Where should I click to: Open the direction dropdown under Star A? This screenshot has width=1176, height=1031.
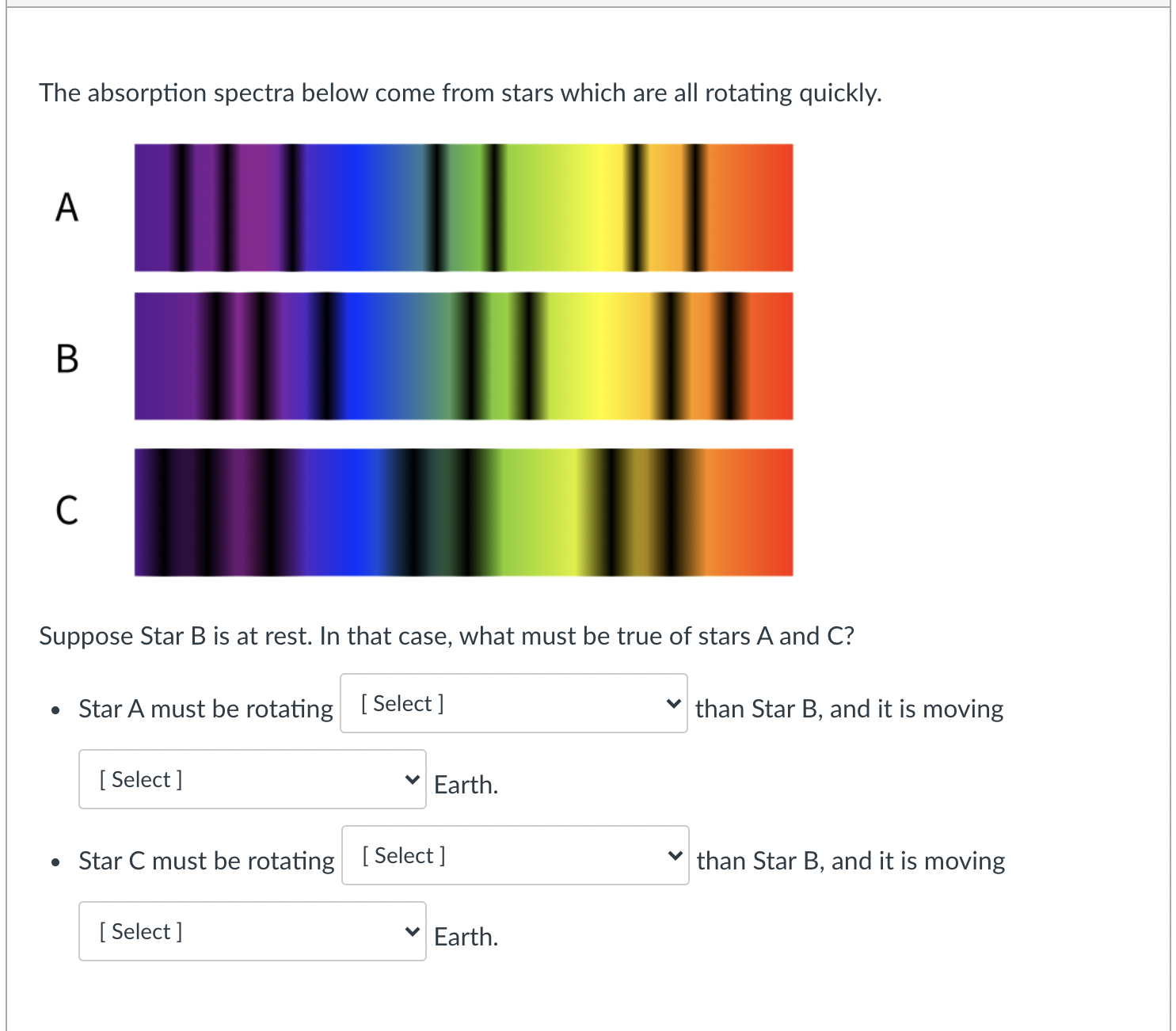click(x=252, y=778)
